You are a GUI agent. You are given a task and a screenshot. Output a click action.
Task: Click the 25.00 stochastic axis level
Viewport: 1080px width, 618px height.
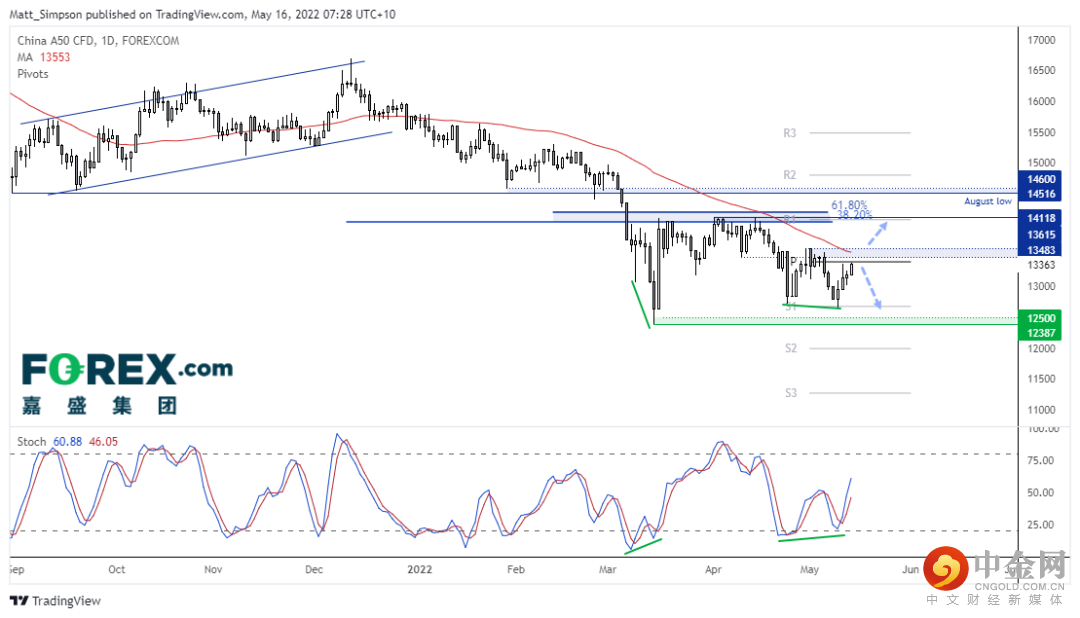click(1041, 525)
